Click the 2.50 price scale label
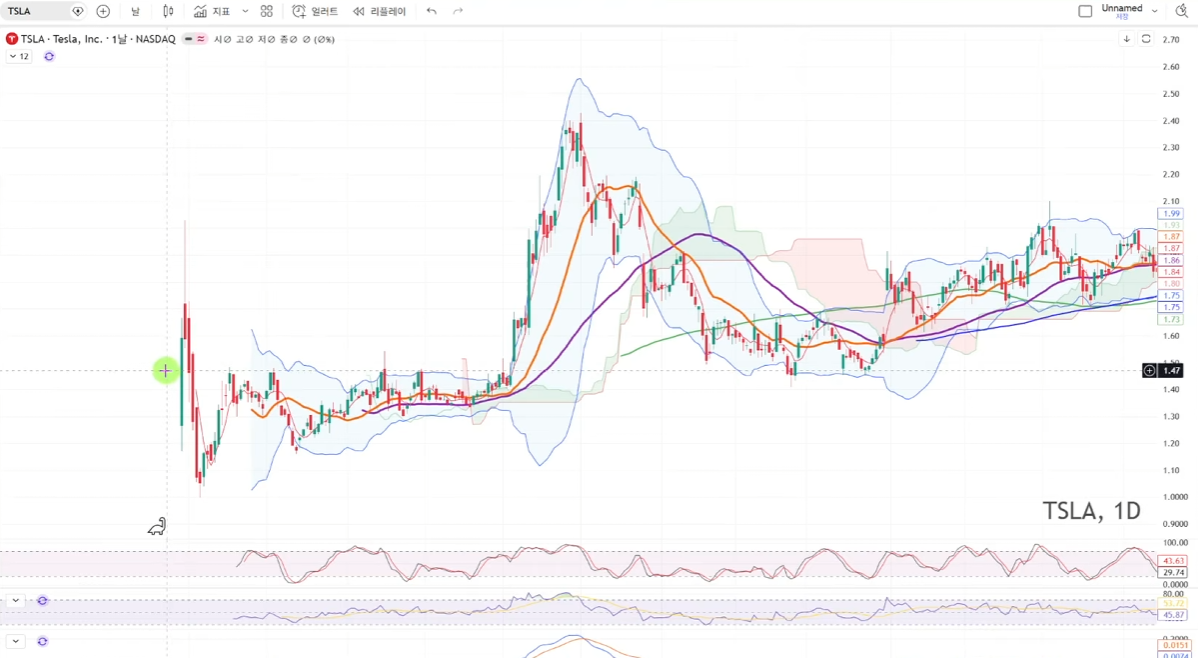Image resolution: width=1198 pixels, height=658 pixels. coord(1169,94)
